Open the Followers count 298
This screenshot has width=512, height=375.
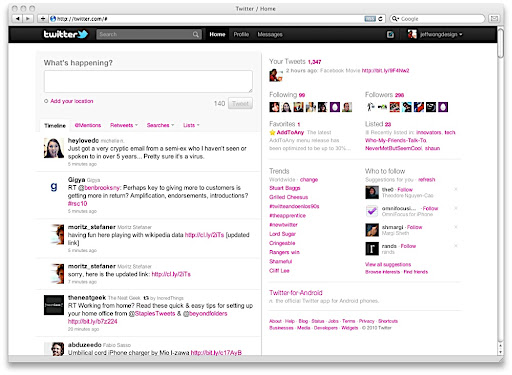tap(399, 95)
